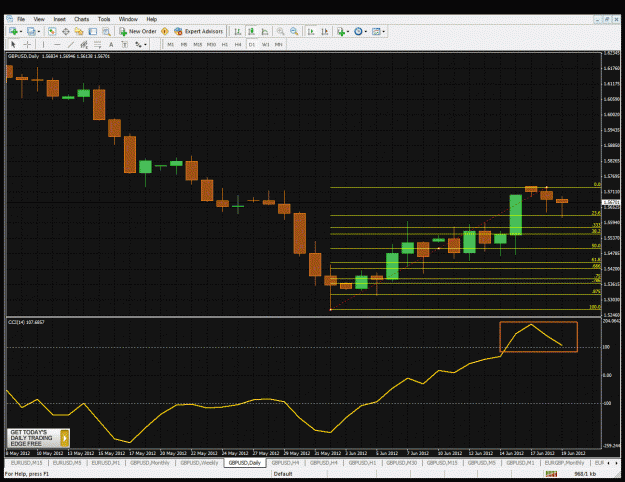Switch timeframe to M15

tap(198, 44)
